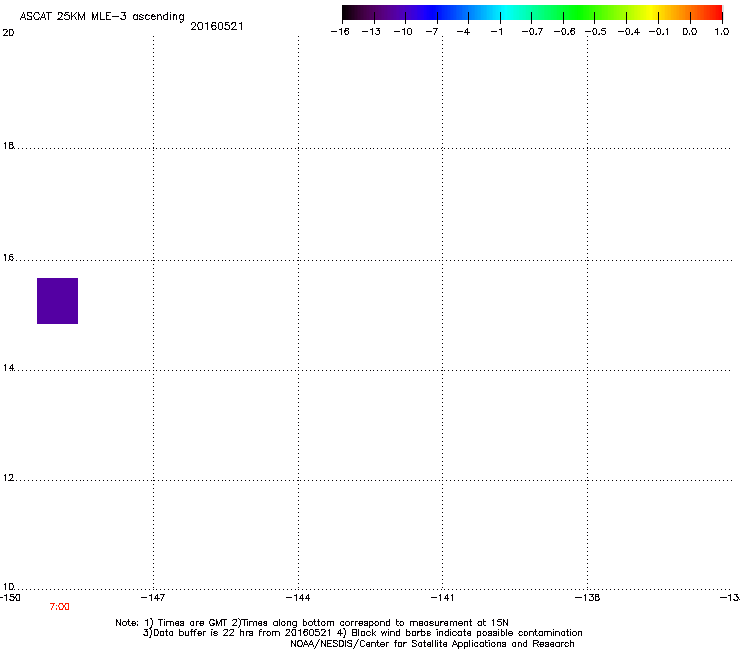Click the -16 color scale label
The height and width of the screenshot is (650, 740).
pyautogui.click(x=340, y=32)
